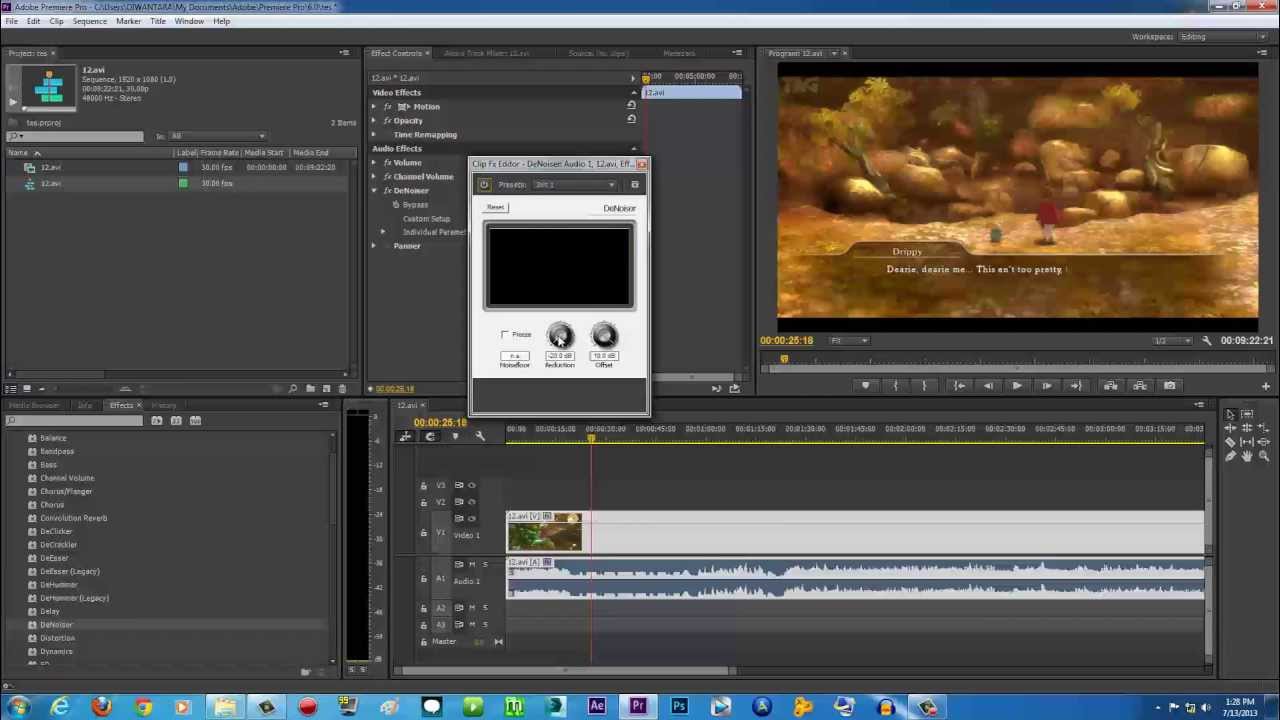The width and height of the screenshot is (1280, 720).
Task: Open Find magnifier in Project panel
Action: click(293, 388)
